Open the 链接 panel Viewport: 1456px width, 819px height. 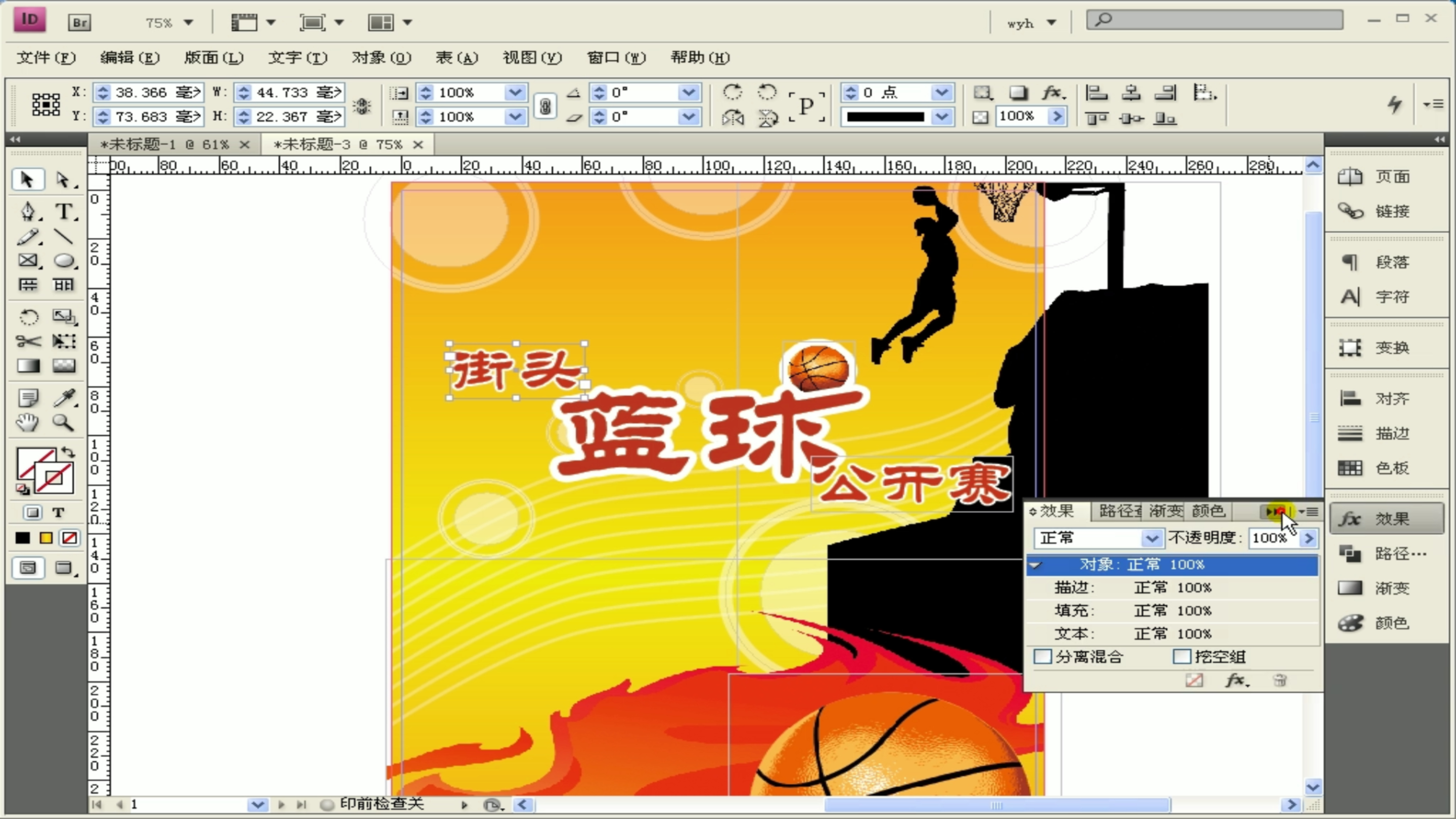coord(1375,211)
